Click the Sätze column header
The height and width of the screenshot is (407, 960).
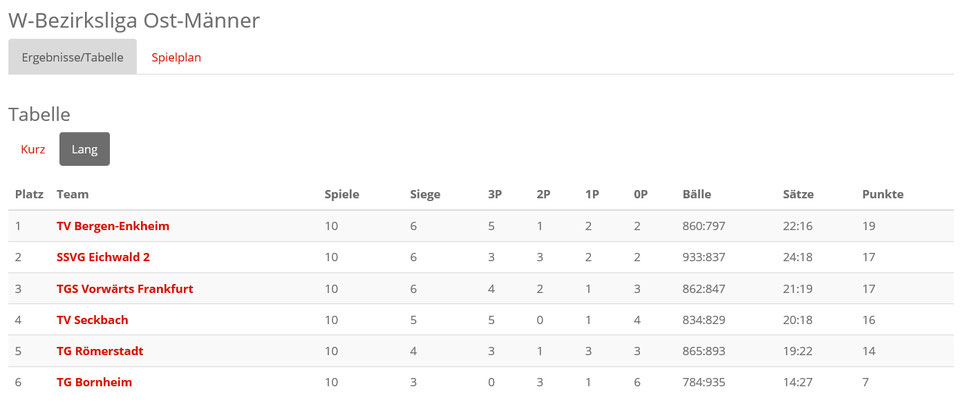coord(798,195)
